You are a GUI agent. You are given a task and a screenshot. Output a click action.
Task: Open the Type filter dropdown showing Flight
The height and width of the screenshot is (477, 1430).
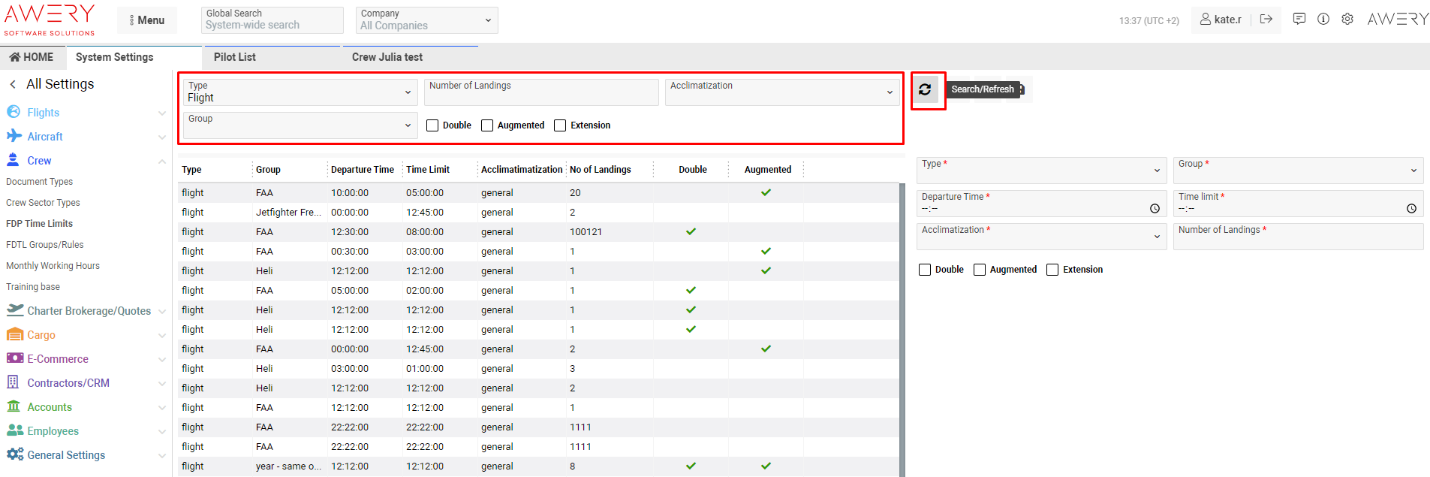[300, 92]
